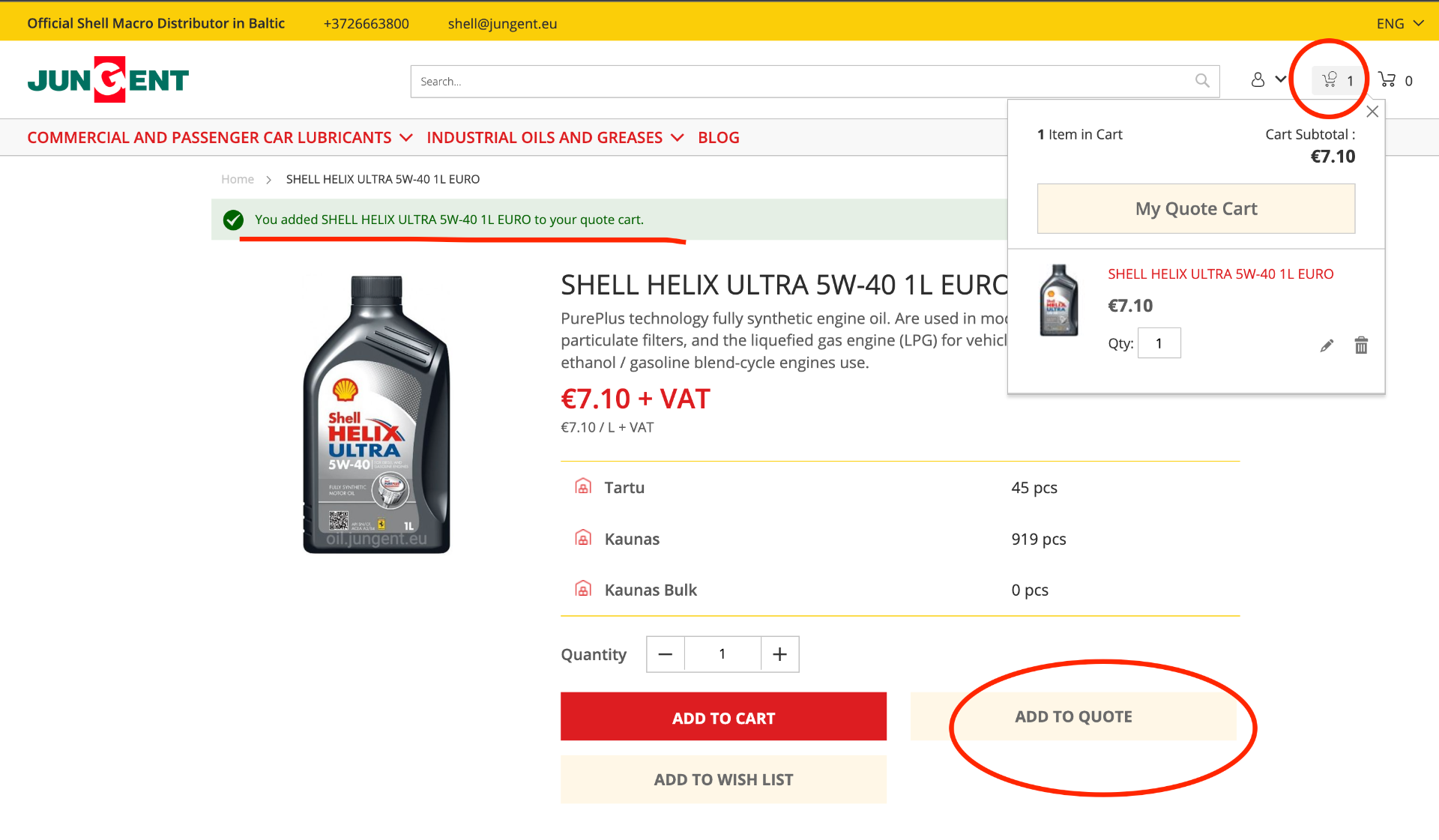Screen dimensions: 1439x840
Task: Expand the ENG language dropdown
Action: [1399, 23]
